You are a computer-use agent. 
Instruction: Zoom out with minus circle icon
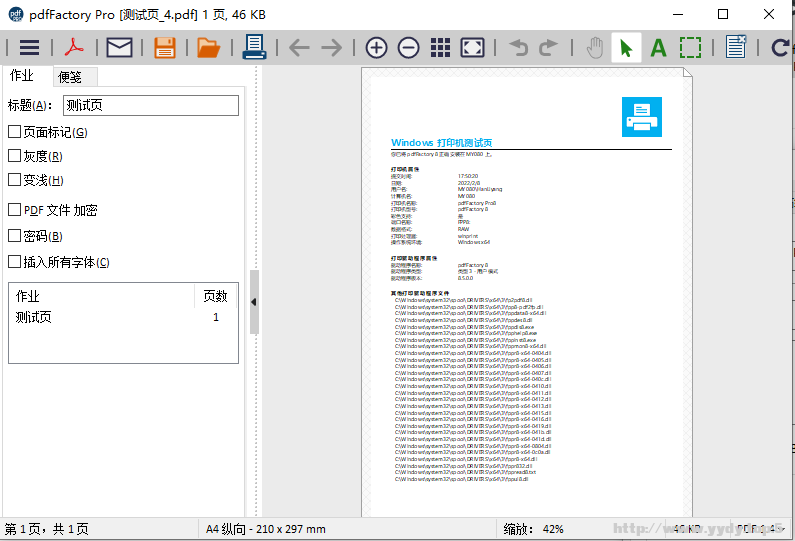pos(408,48)
